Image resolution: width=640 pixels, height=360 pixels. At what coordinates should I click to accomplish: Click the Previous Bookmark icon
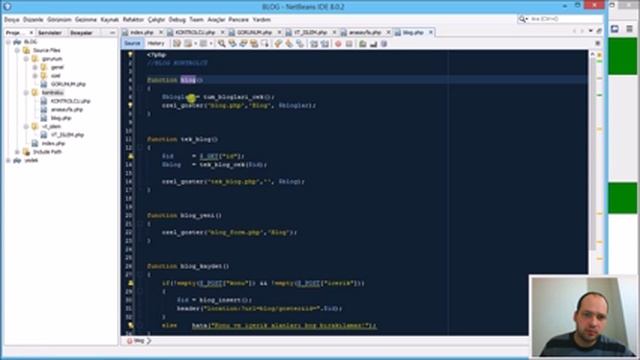coord(278,43)
